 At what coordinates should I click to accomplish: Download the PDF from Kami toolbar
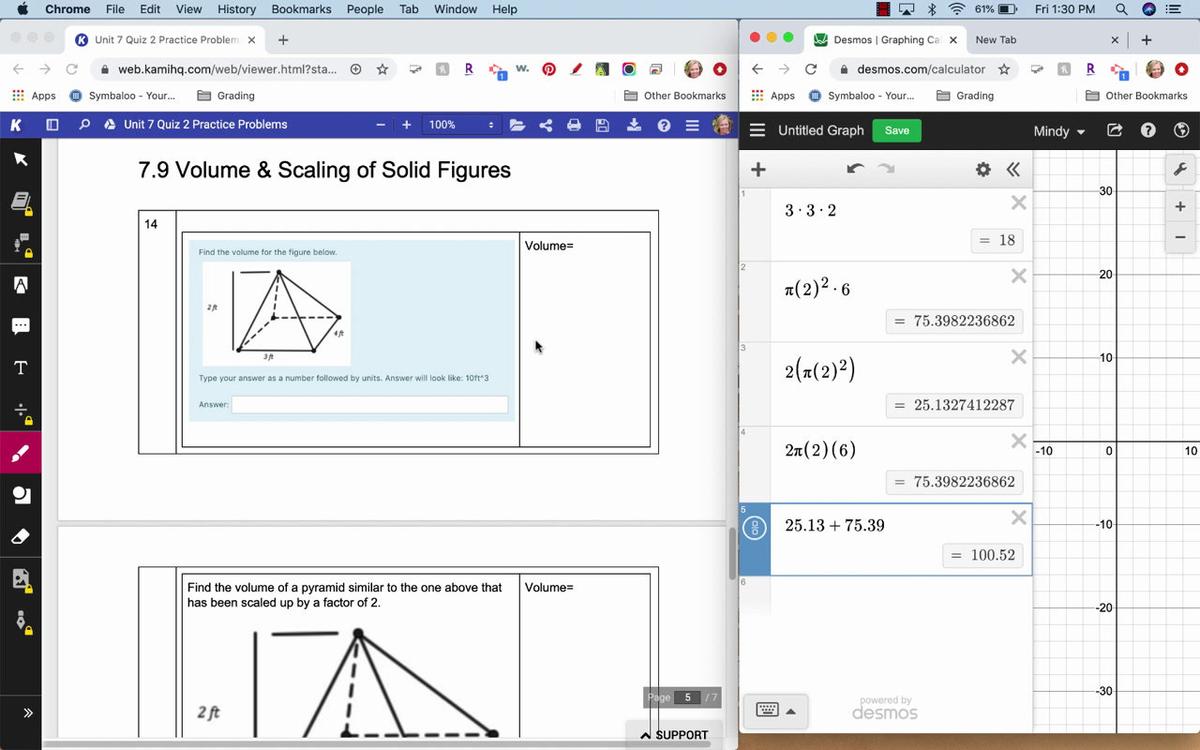point(633,125)
